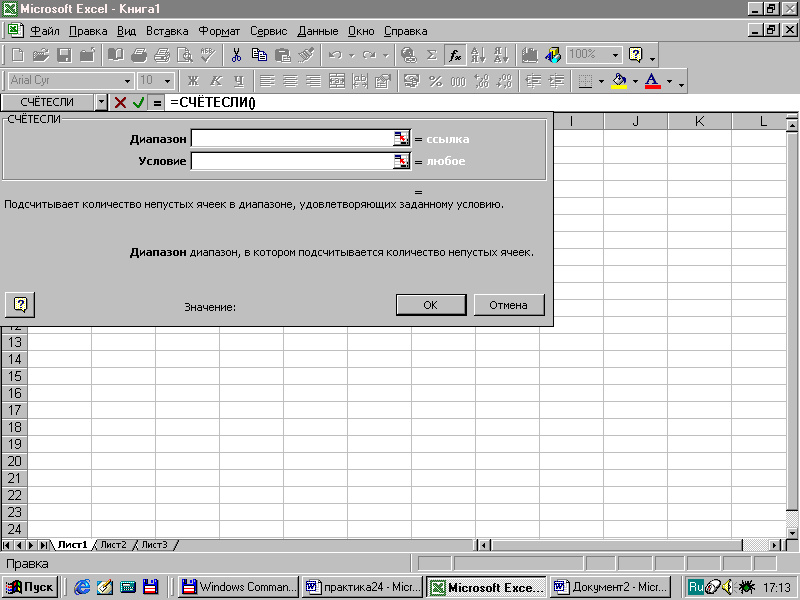
Task: Apply currency style icon
Action: point(412,81)
